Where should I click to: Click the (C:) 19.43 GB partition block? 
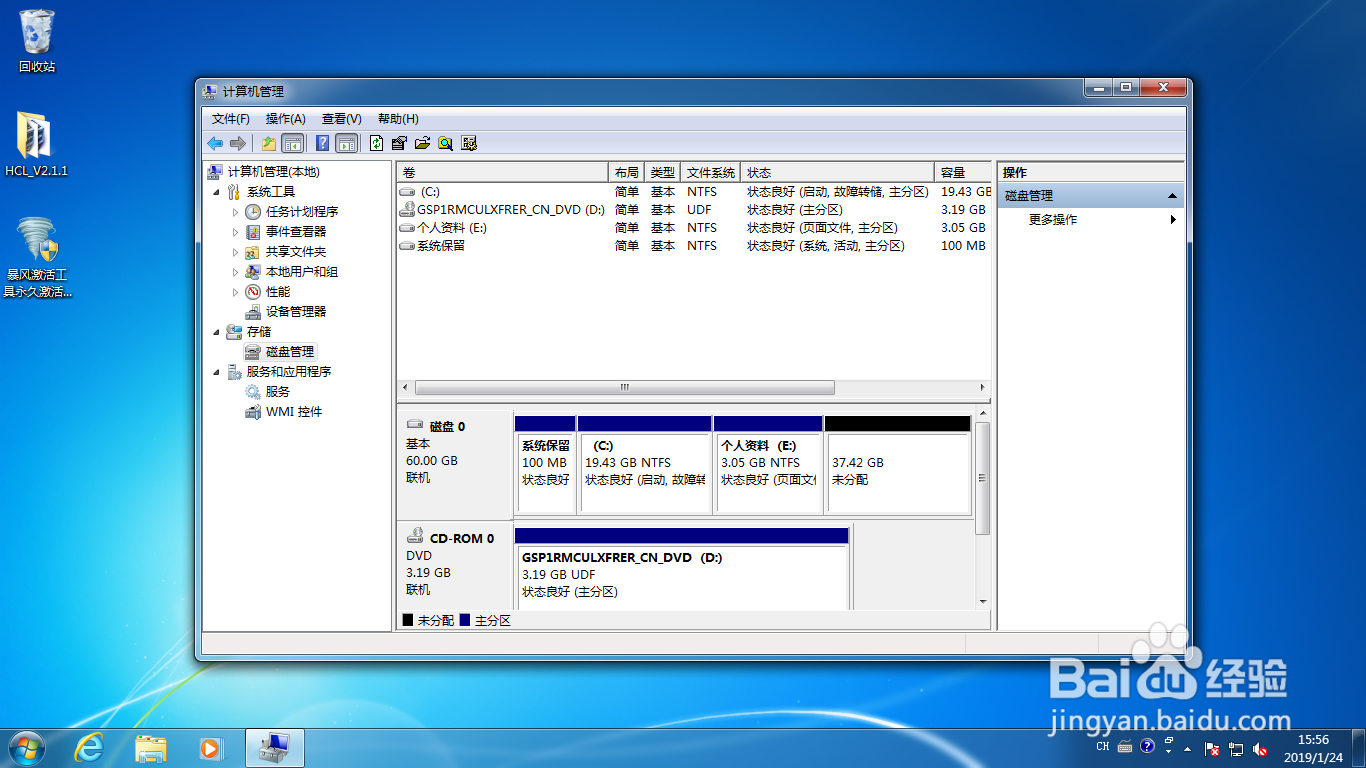click(x=644, y=465)
